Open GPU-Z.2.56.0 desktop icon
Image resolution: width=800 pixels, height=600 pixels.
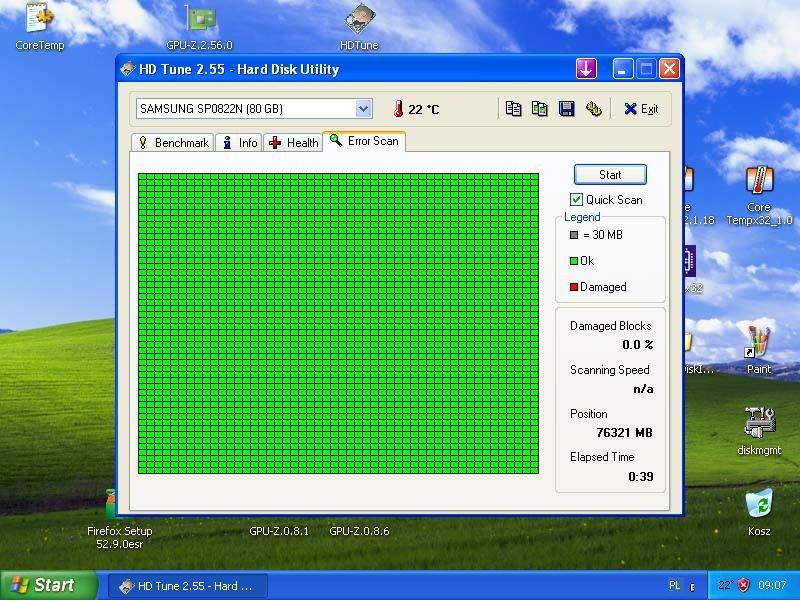coord(199,26)
